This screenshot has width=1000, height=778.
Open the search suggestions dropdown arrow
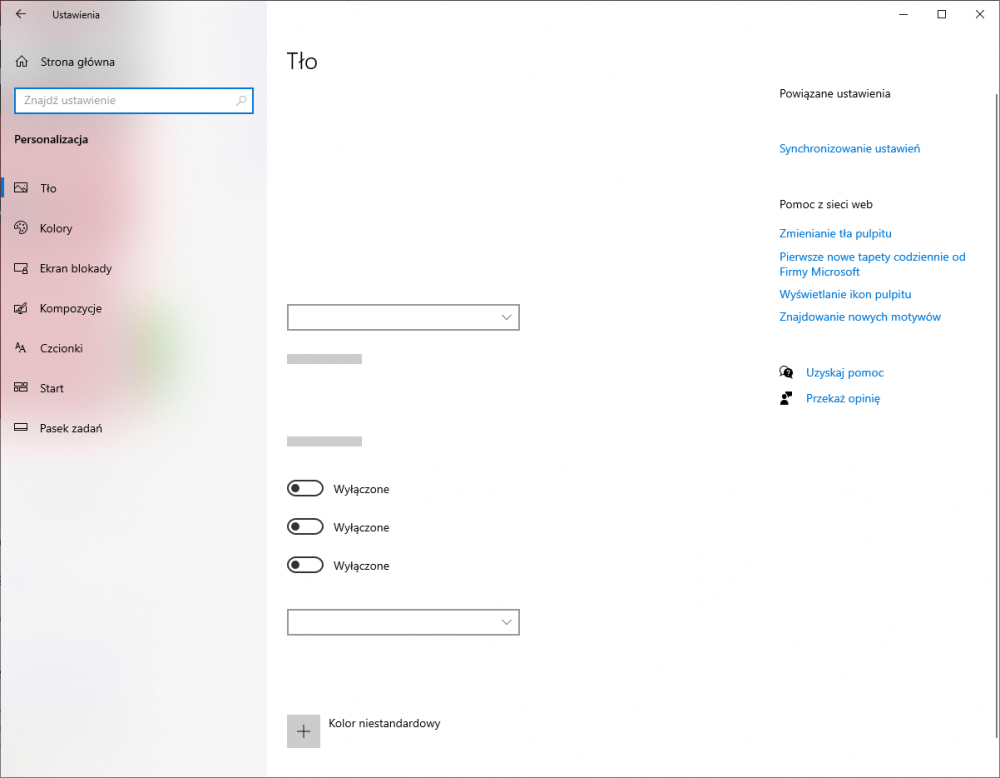click(x=241, y=100)
